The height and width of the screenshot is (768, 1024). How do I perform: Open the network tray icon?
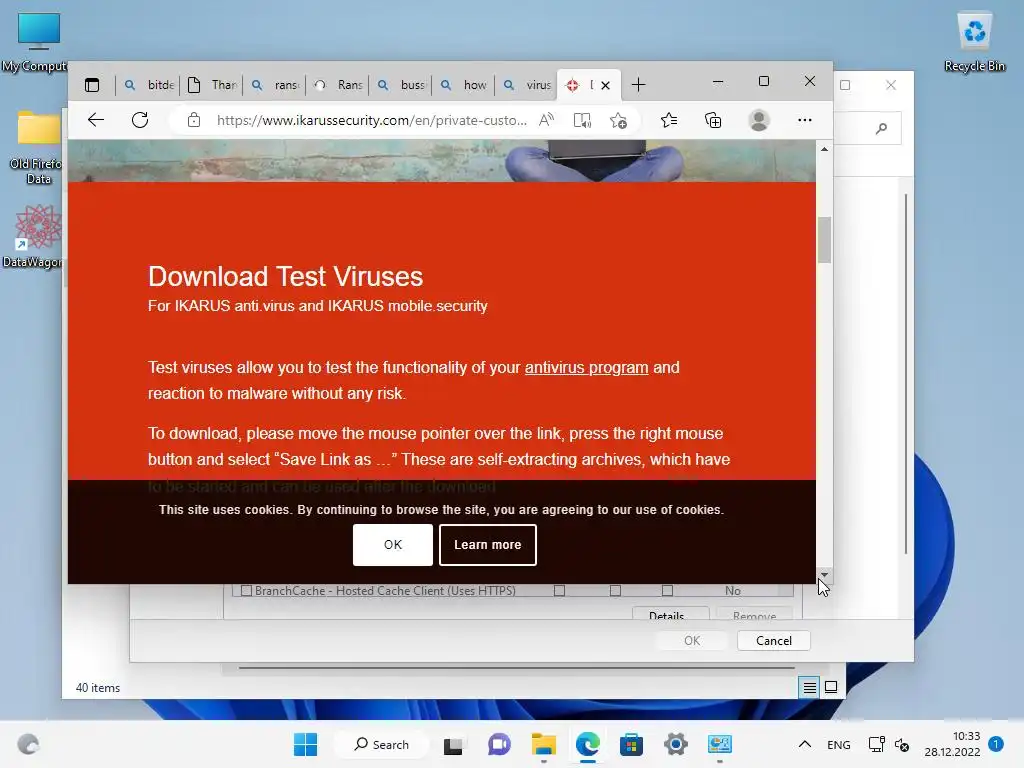tap(876, 744)
